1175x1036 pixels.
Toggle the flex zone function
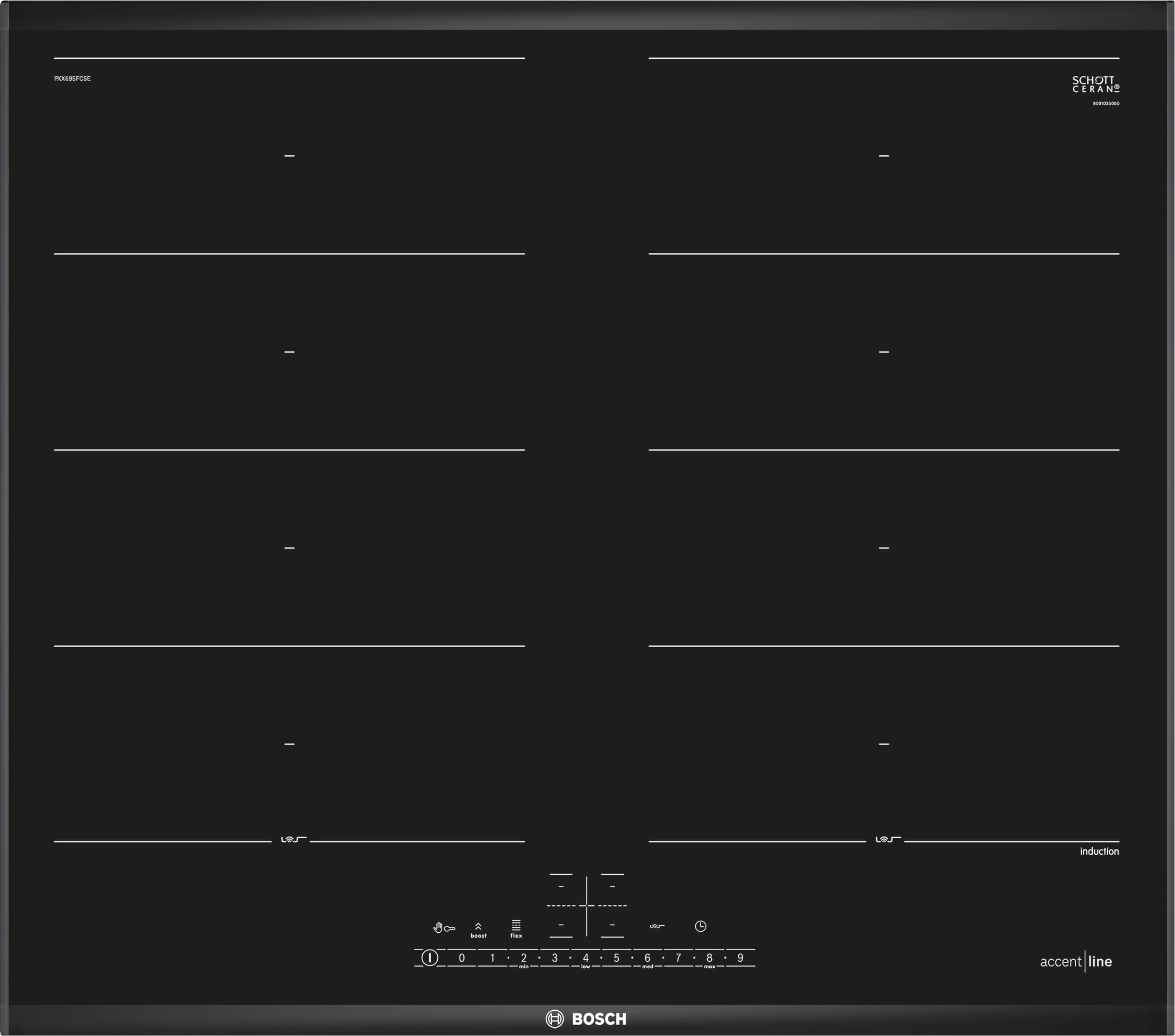516,928
